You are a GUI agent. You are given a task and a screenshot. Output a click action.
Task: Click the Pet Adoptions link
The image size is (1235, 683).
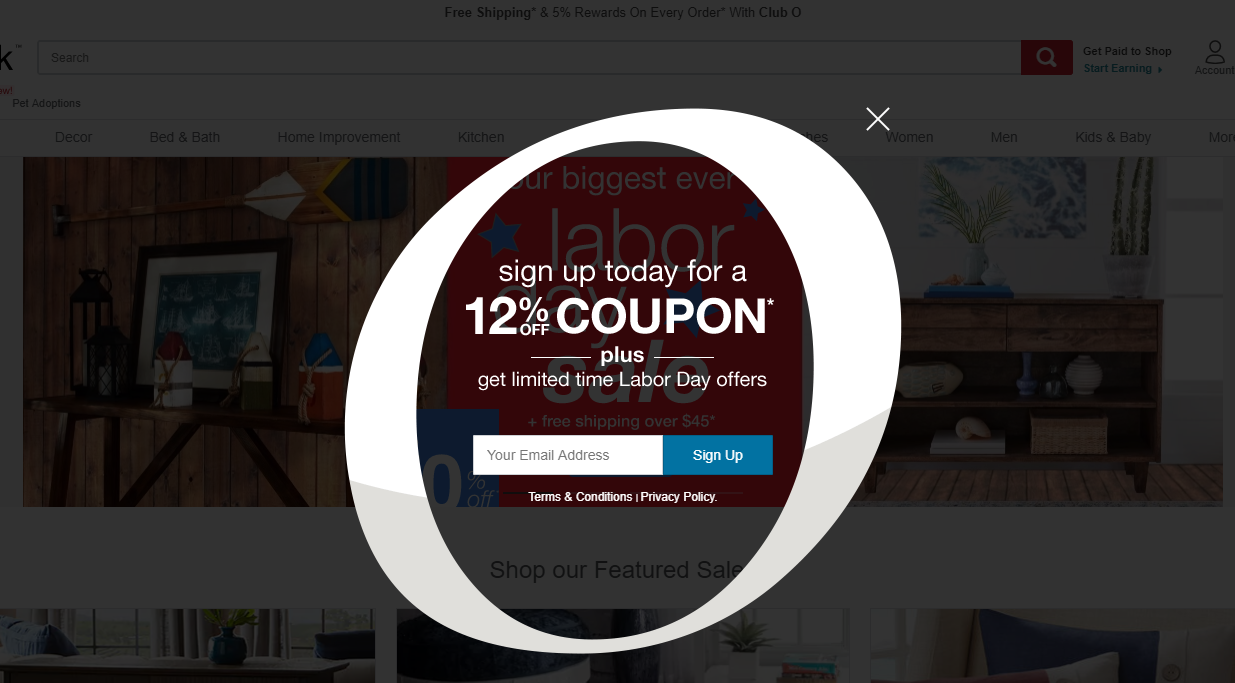tap(46, 103)
